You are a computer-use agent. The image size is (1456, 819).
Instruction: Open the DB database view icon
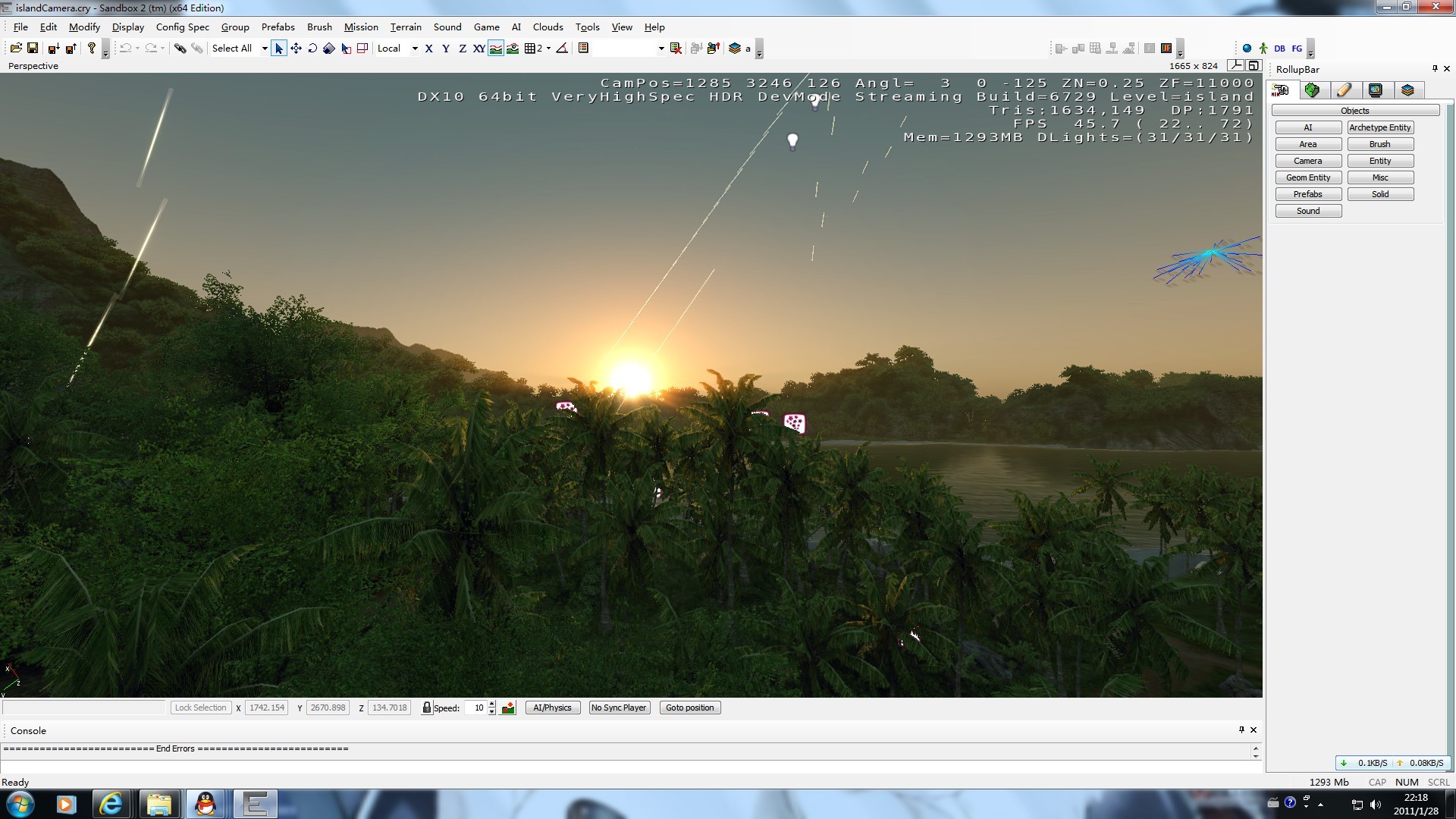coord(1279,49)
